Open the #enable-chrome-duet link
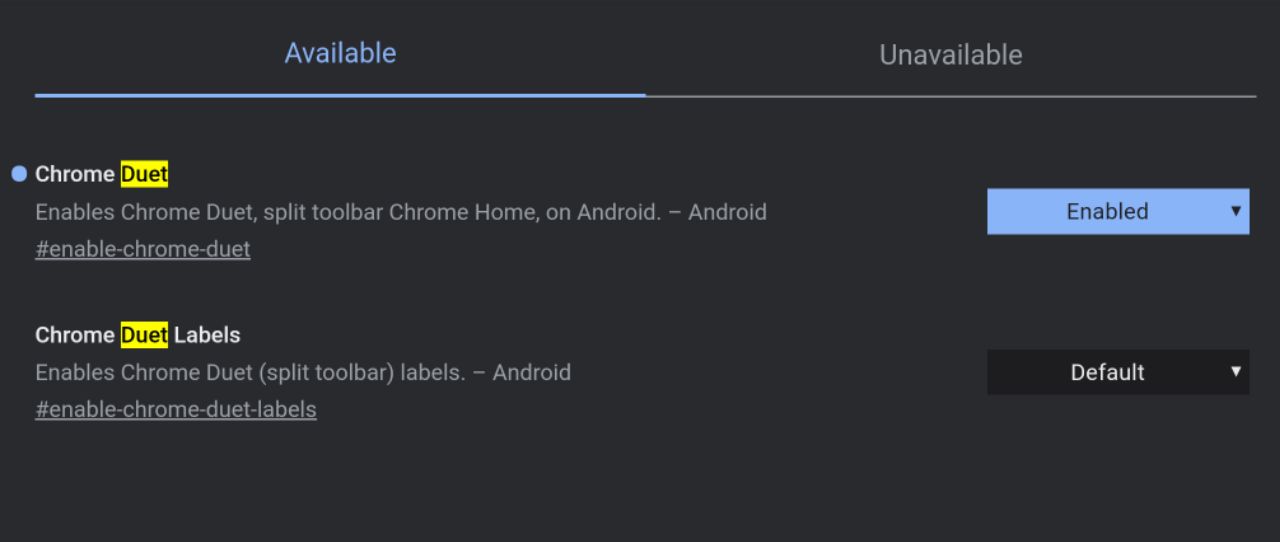Screen dimensions: 1280x542 point(143,249)
